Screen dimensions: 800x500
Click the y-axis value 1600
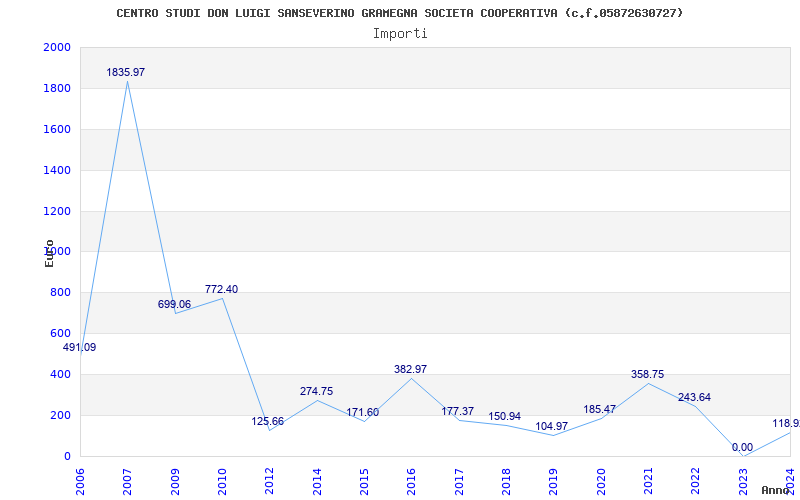point(57,129)
